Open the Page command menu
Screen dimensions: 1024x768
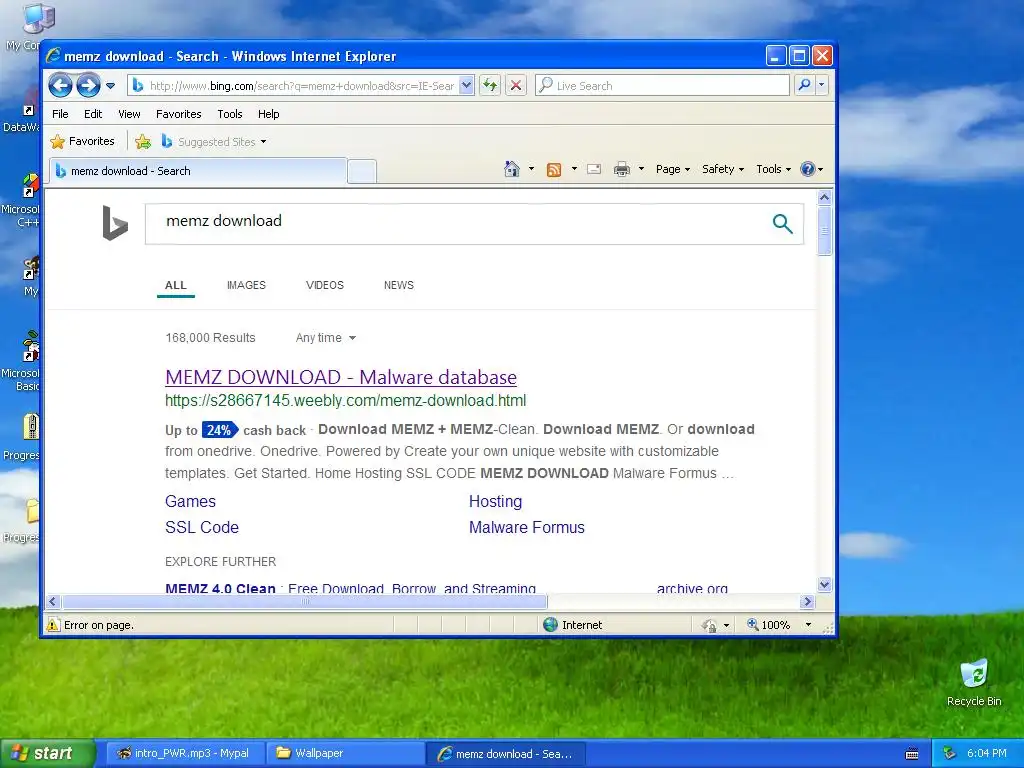point(673,169)
